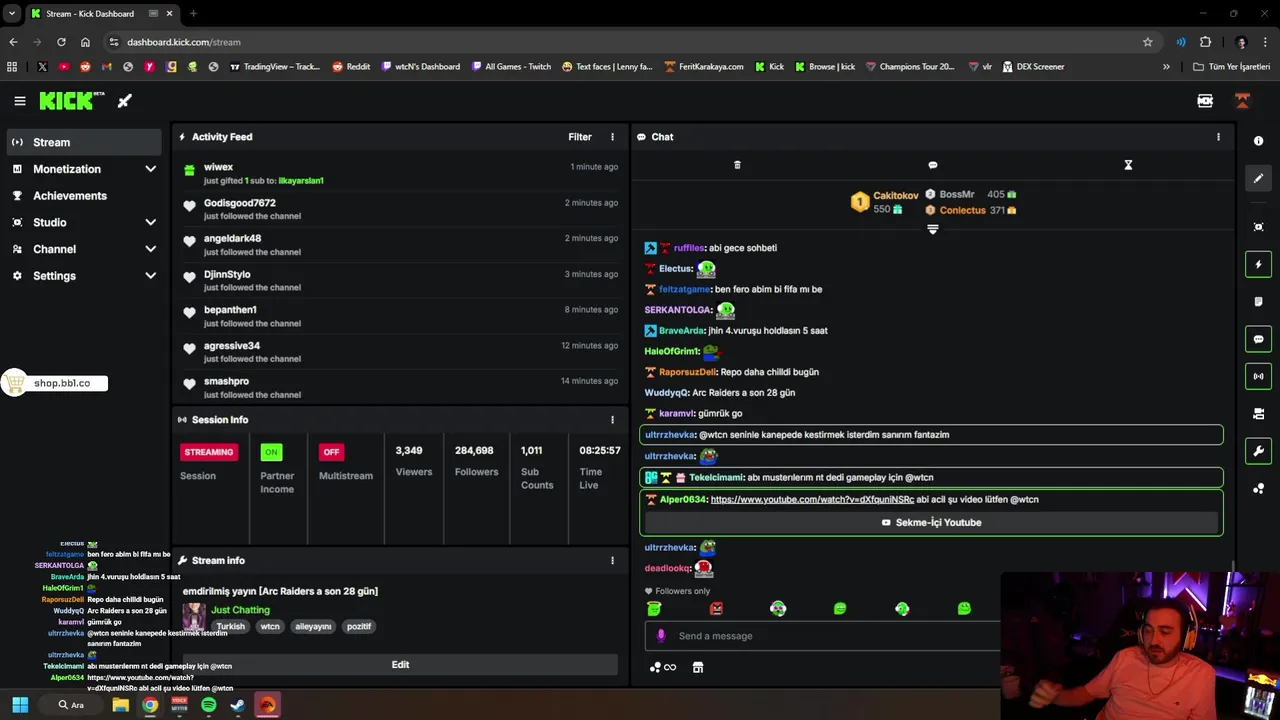Screen dimensions: 1280x720
Task: Click the channel points infinity icon below chat
Action: pyautogui.click(x=663, y=667)
